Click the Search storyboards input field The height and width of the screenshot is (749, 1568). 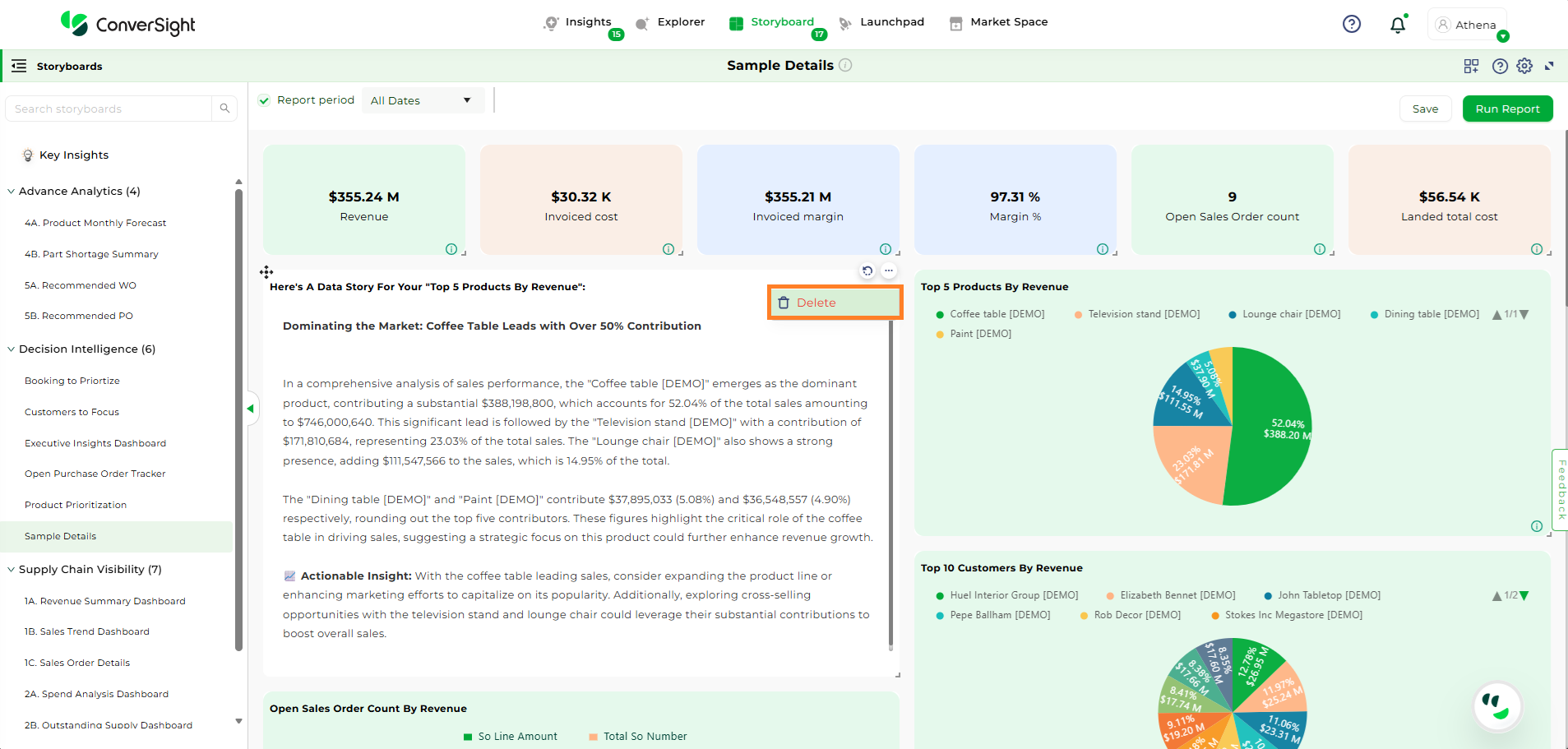pos(109,109)
